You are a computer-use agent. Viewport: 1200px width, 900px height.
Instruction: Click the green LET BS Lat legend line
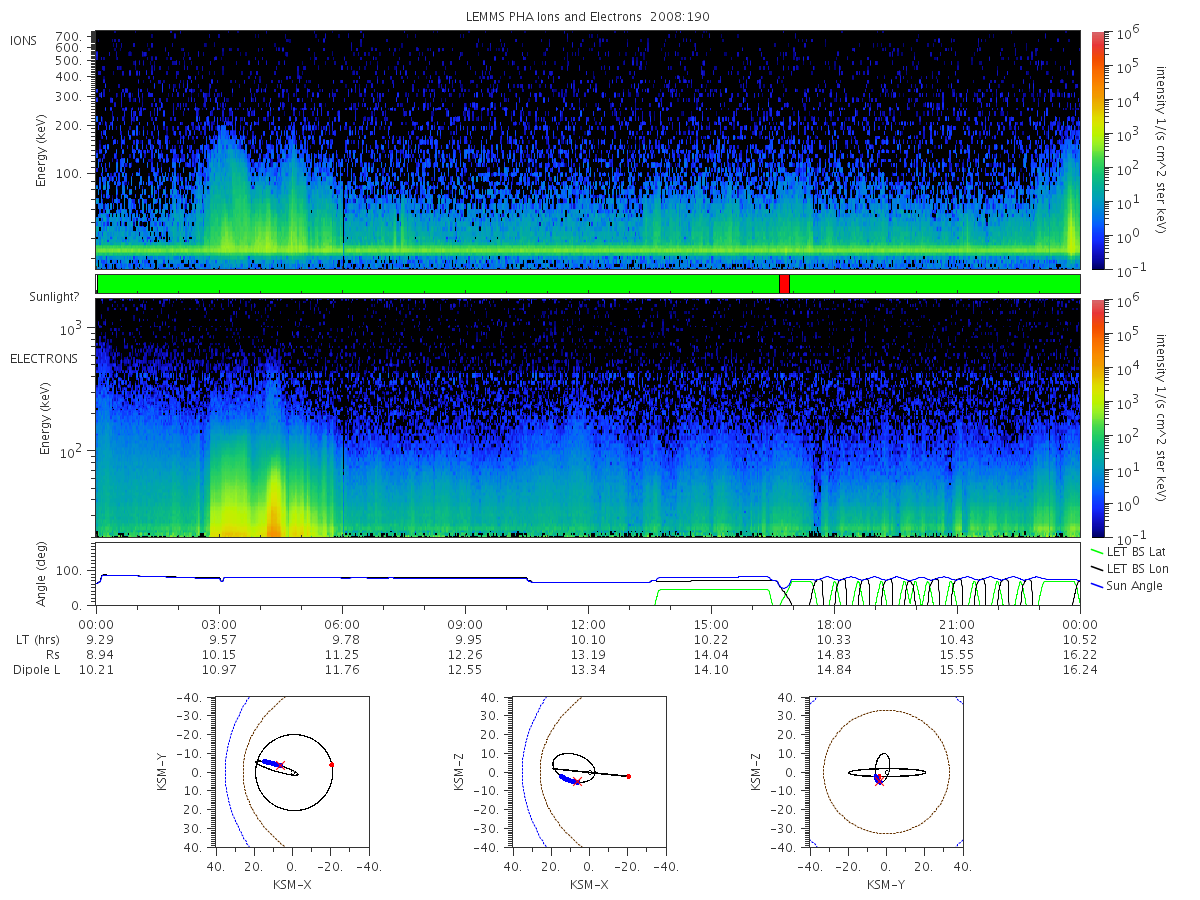point(1098,551)
